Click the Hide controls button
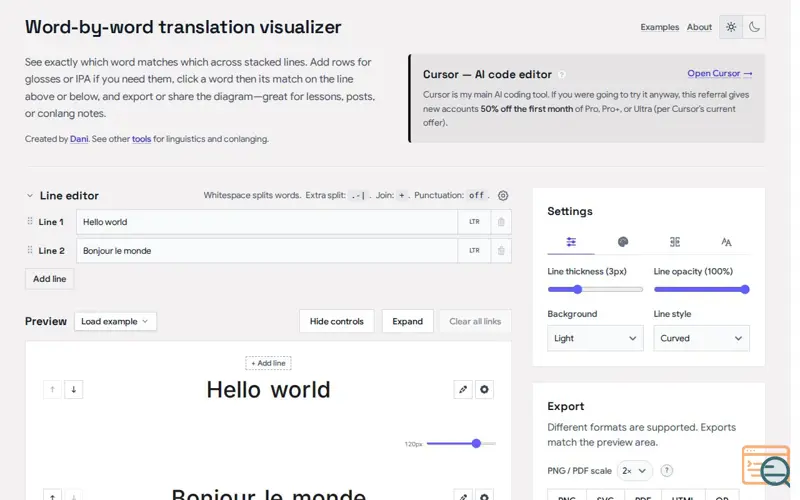 [x=337, y=321]
